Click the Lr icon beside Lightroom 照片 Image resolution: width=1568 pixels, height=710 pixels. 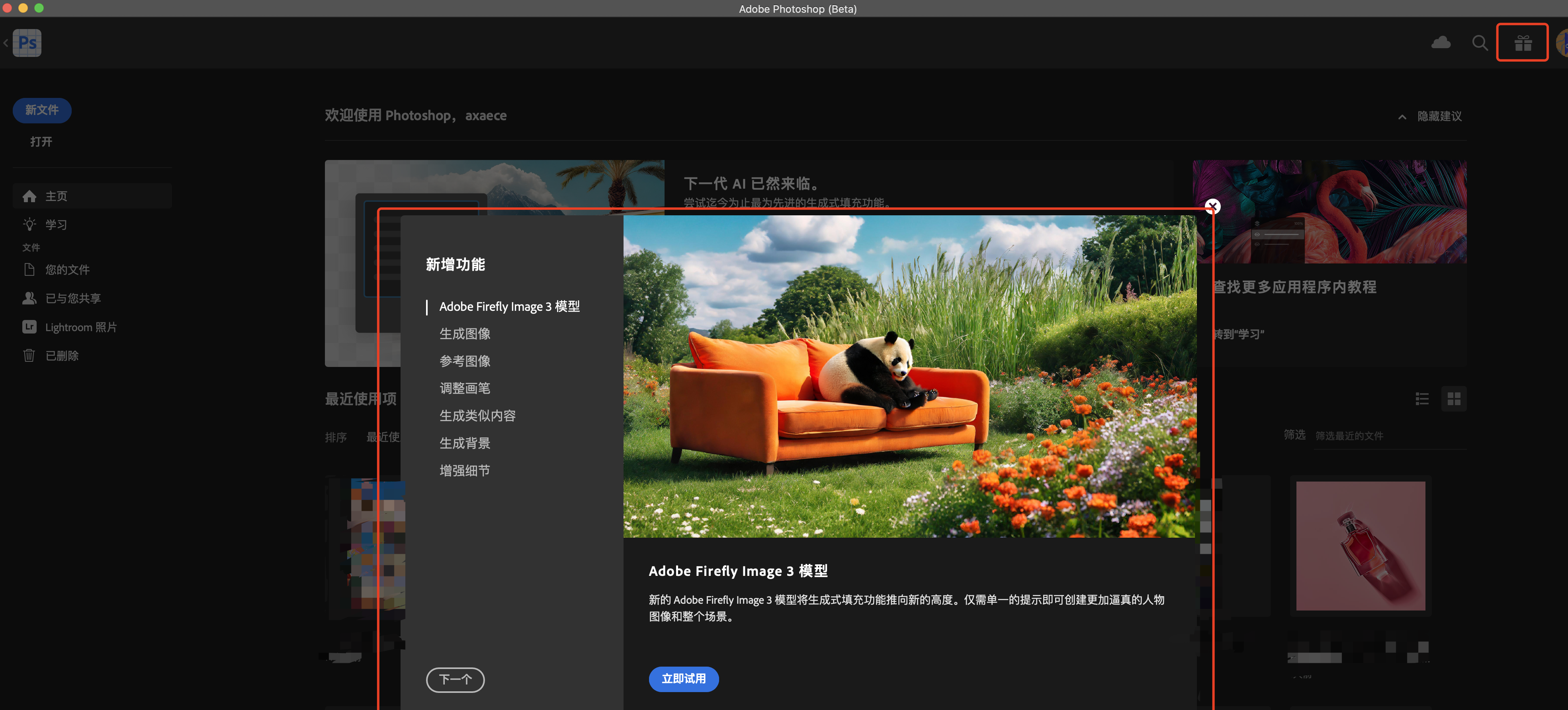point(29,327)
